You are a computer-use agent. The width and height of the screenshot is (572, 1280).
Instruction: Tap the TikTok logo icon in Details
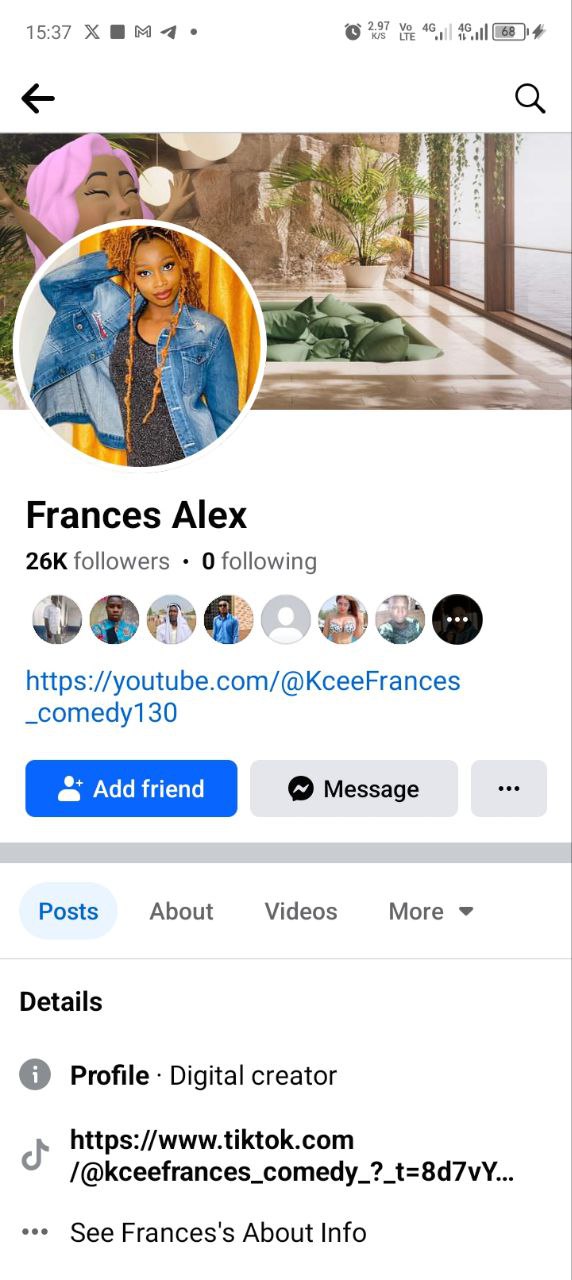(x=35, y=1156)
